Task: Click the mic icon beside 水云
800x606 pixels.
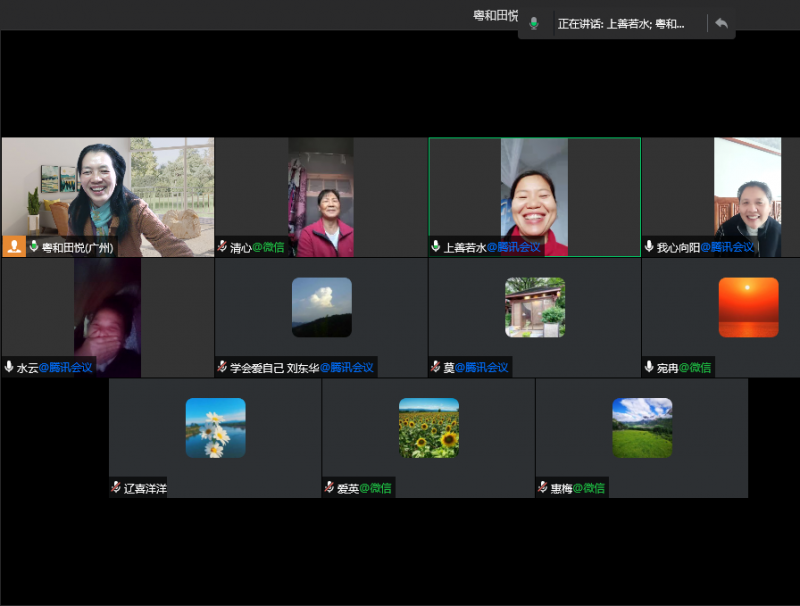Action: 9,367
